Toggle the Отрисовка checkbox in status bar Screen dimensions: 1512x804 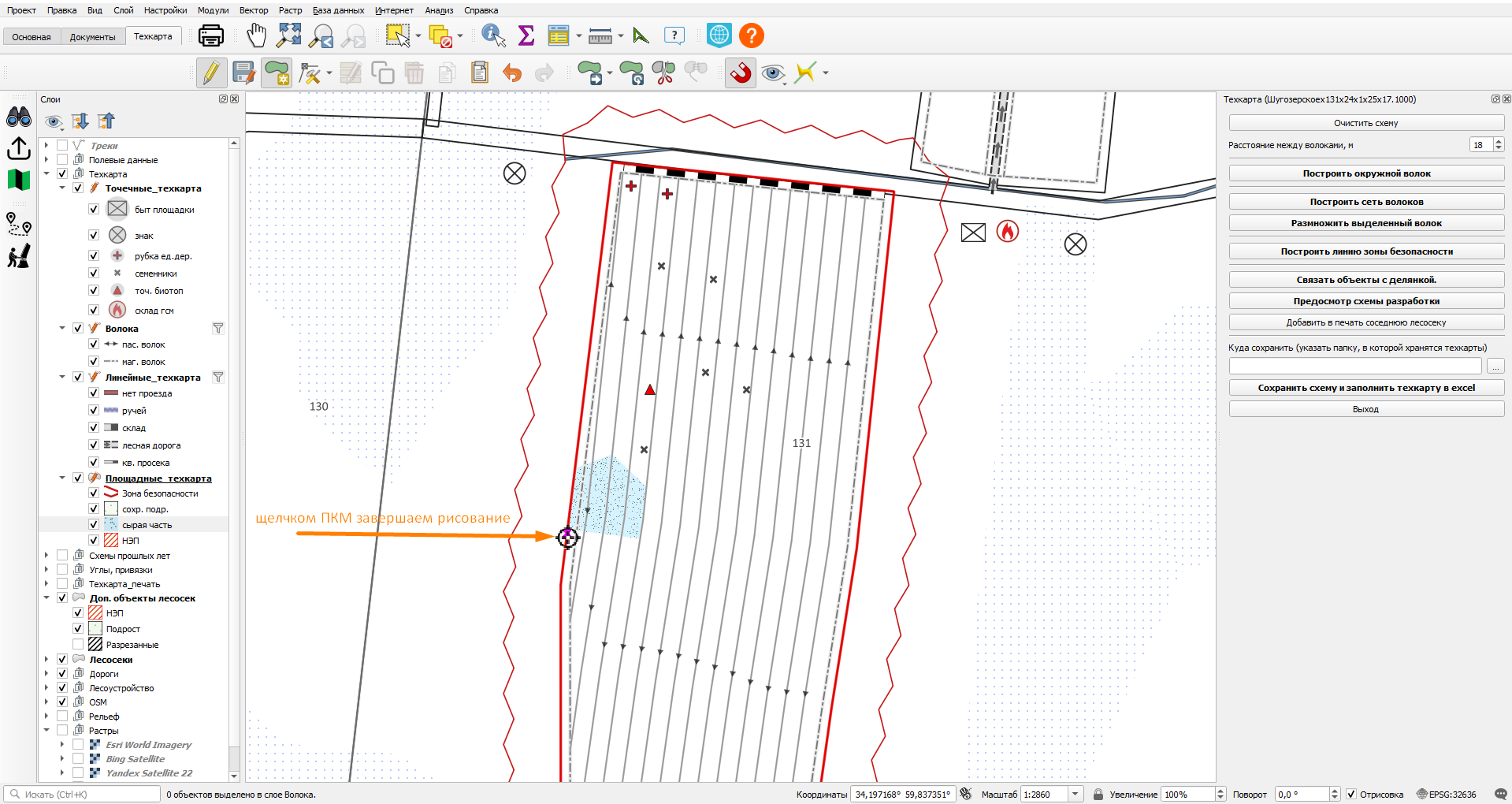1351,795
